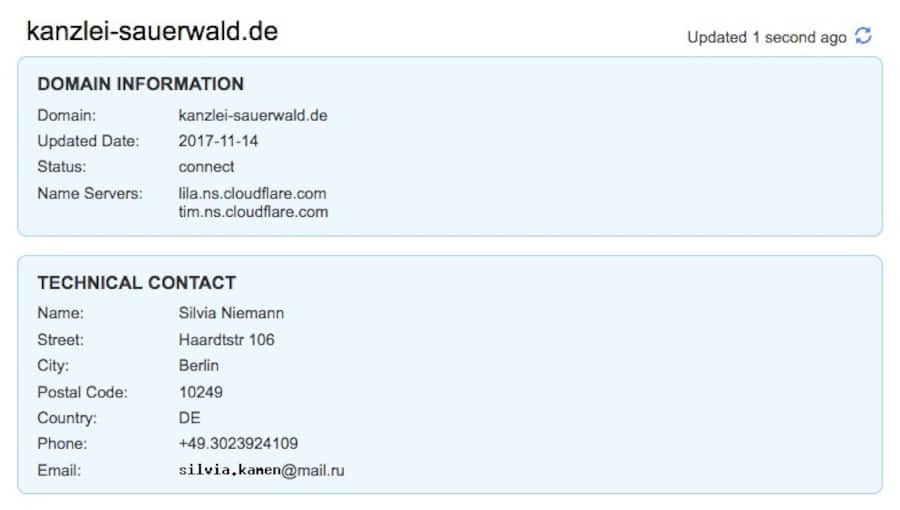The image size is (900, 510).
Task: Click the city value Berlin
Action: click(199, 365)
